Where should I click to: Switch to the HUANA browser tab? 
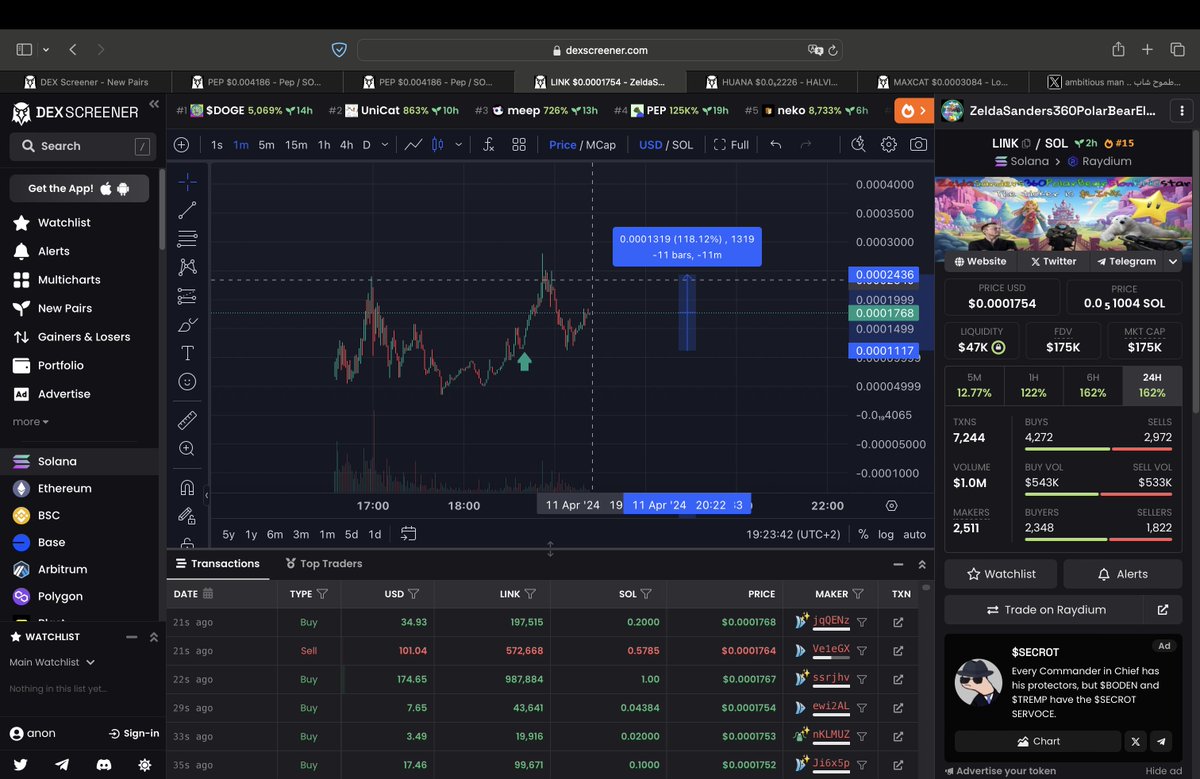(x=771, y=82)
